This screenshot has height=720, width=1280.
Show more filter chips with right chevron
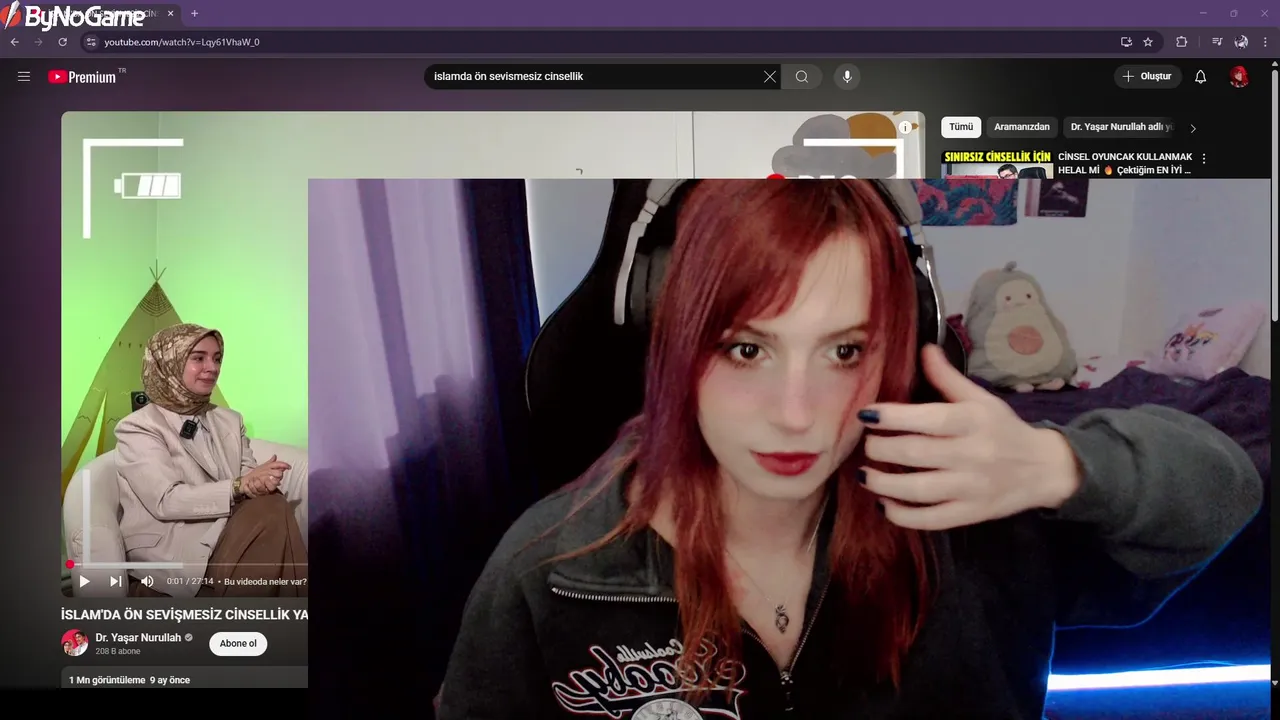tap(1193, 128)
